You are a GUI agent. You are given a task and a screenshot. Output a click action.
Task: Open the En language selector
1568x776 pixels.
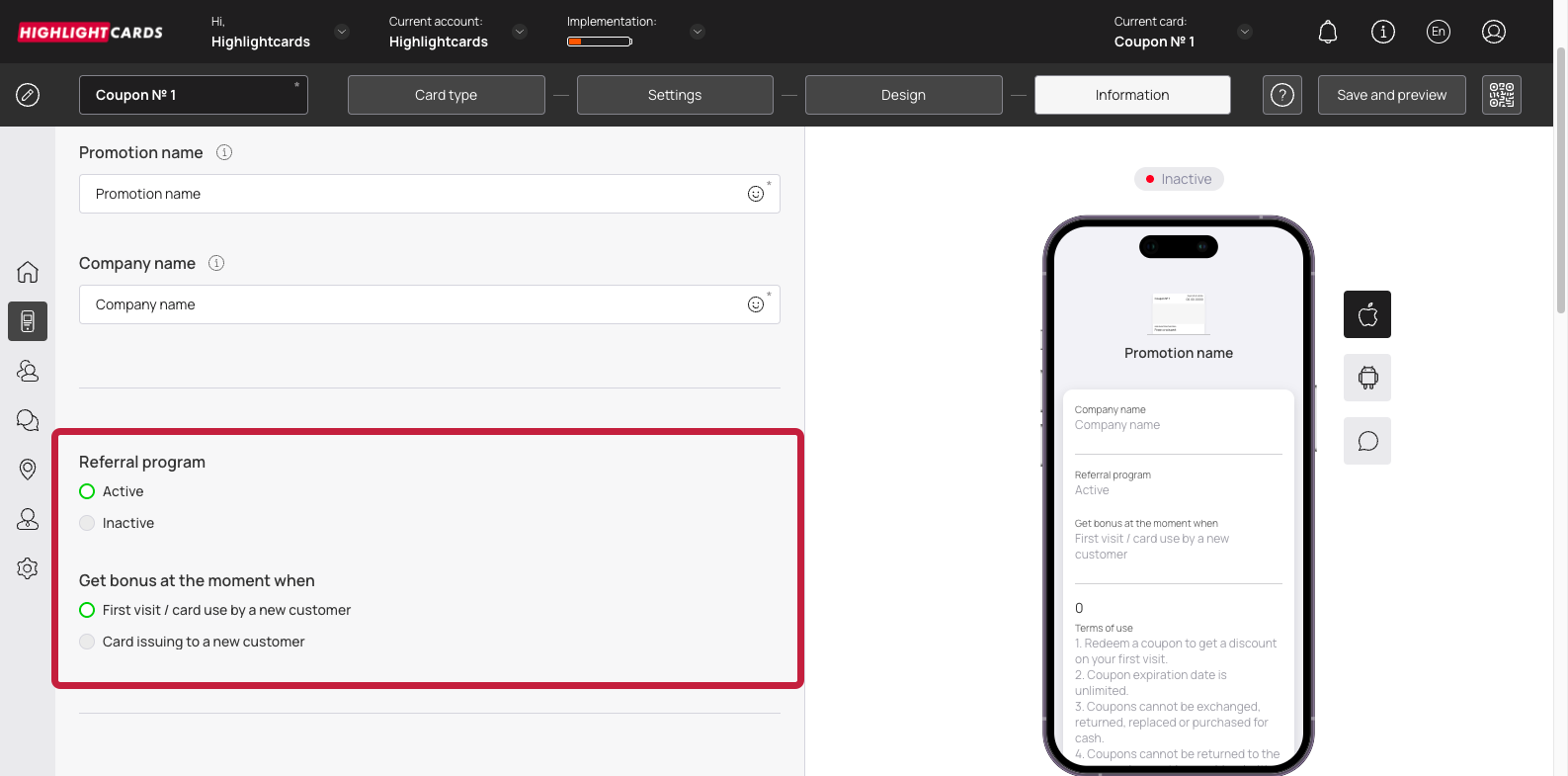click(1439, 32)
